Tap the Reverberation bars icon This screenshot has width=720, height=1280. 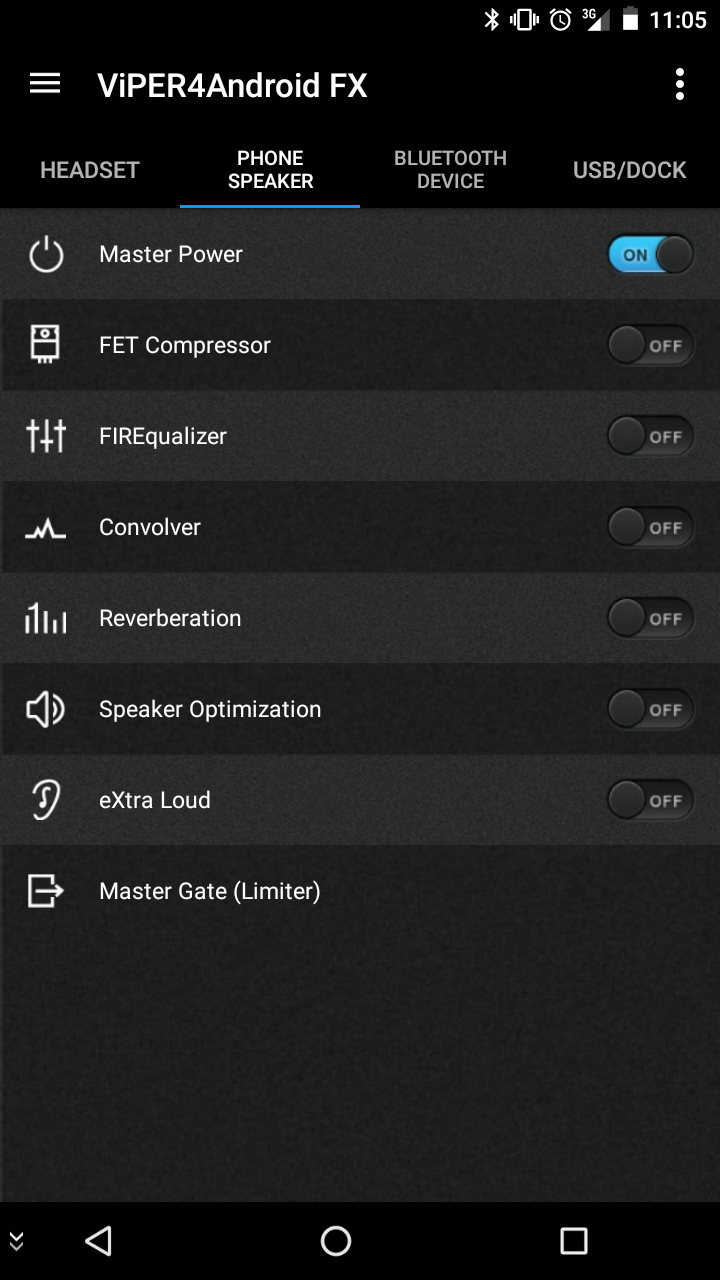(x=46, y=619)
